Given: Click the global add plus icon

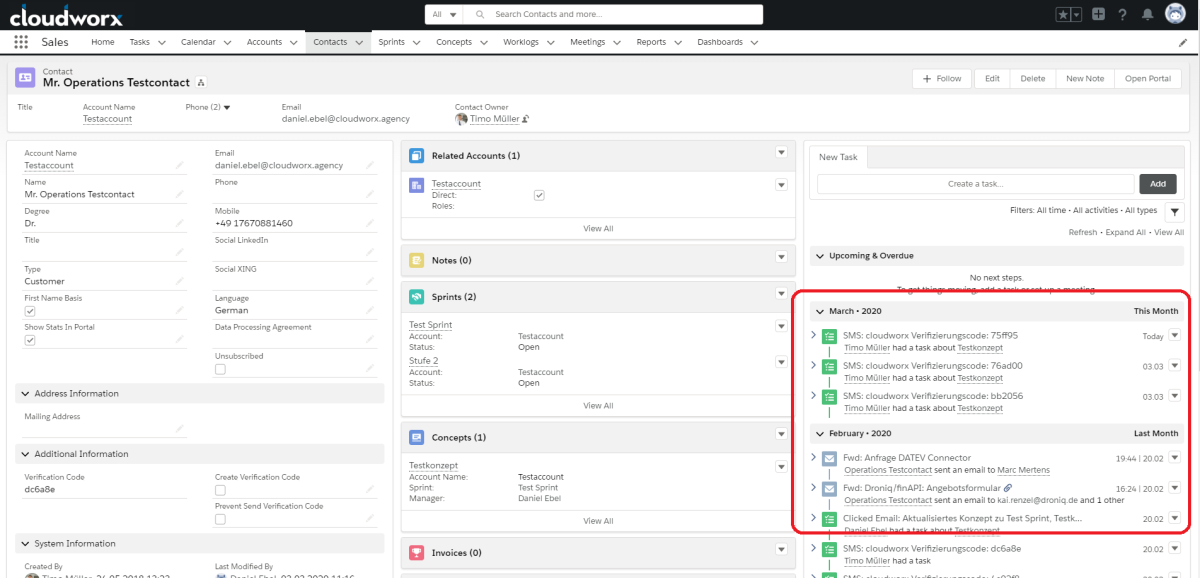Looking at the screenshot, I should coord(1098,14).
